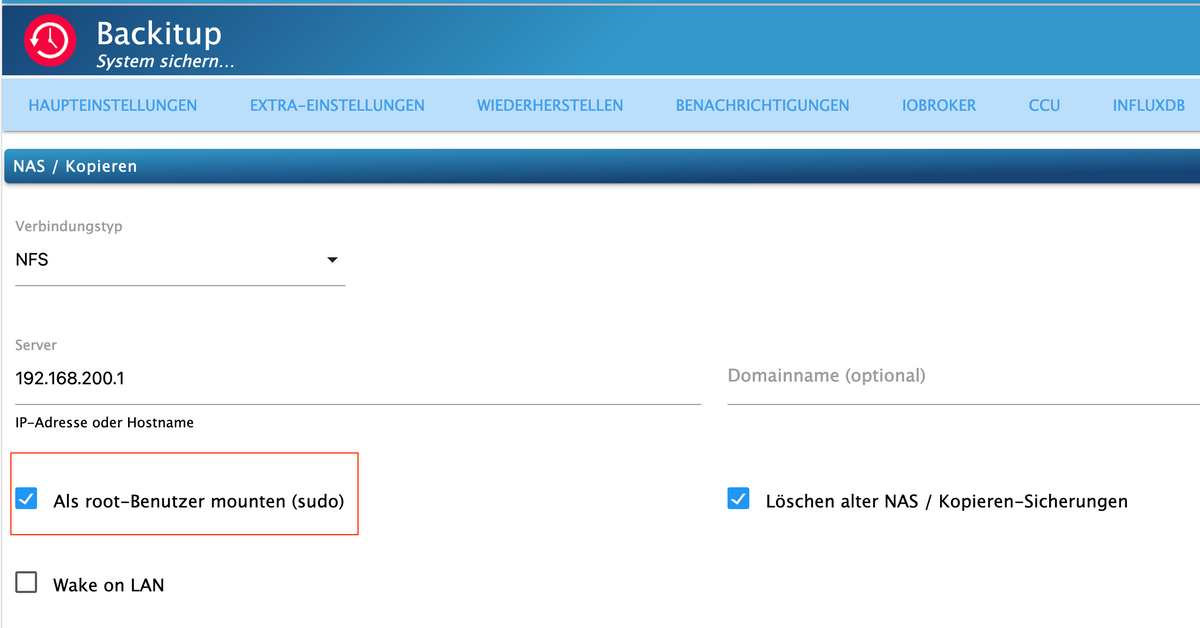Open the Verbindungstyp NFS dropdown

(x=180, y=260)
